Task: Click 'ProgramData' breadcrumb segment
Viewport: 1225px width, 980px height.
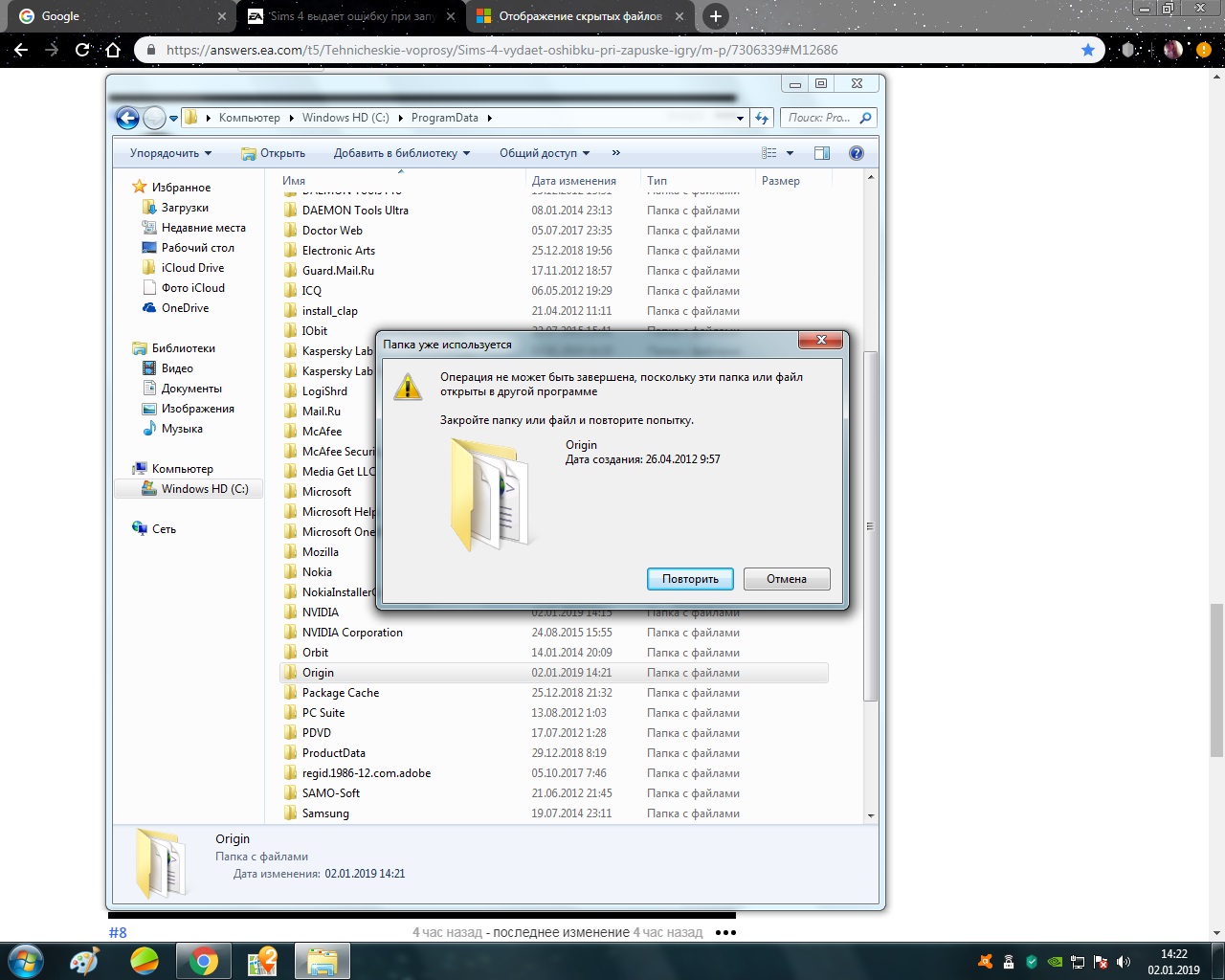Action: point(445,118)
